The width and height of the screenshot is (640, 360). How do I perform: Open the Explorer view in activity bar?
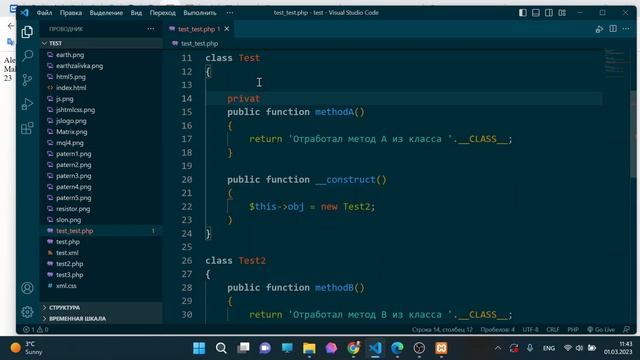(27, 32)
